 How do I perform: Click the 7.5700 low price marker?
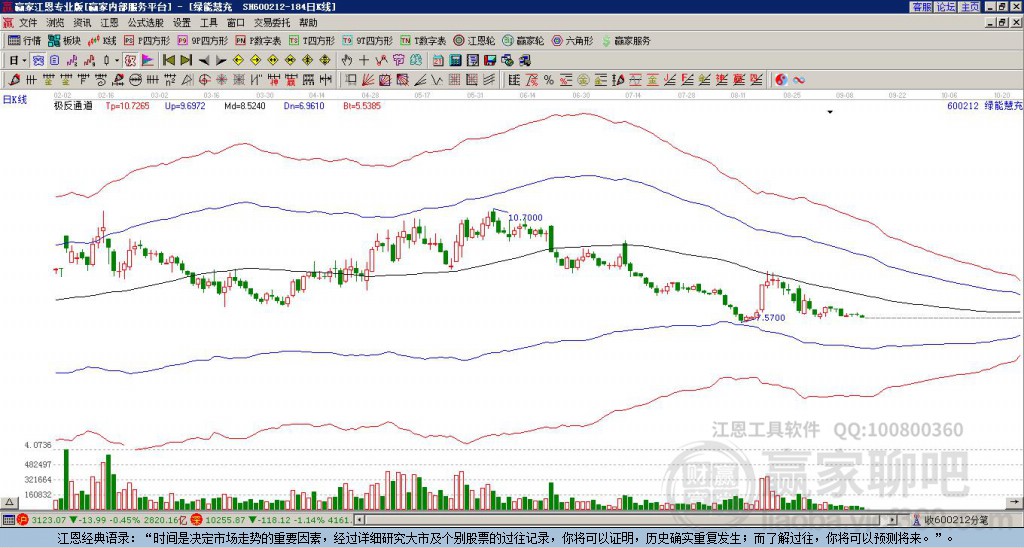pos(769,317)
